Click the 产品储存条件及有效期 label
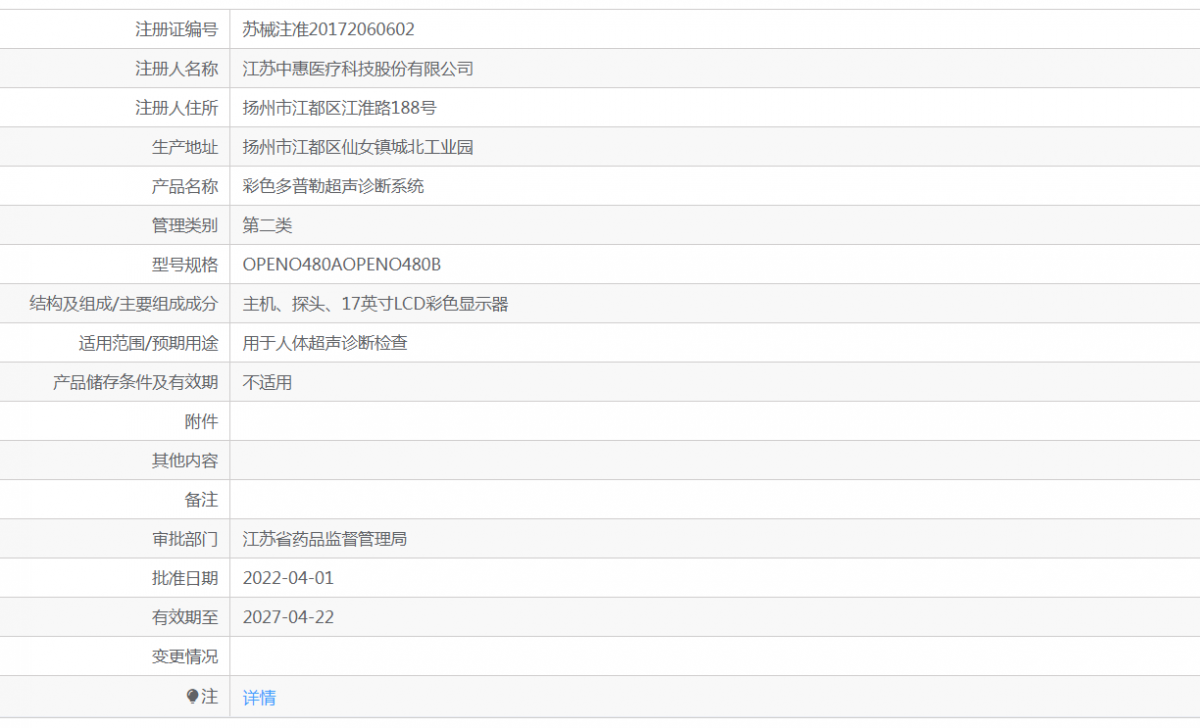The height and width of the screenshot is (728, 1200). (x=135, y=382)
